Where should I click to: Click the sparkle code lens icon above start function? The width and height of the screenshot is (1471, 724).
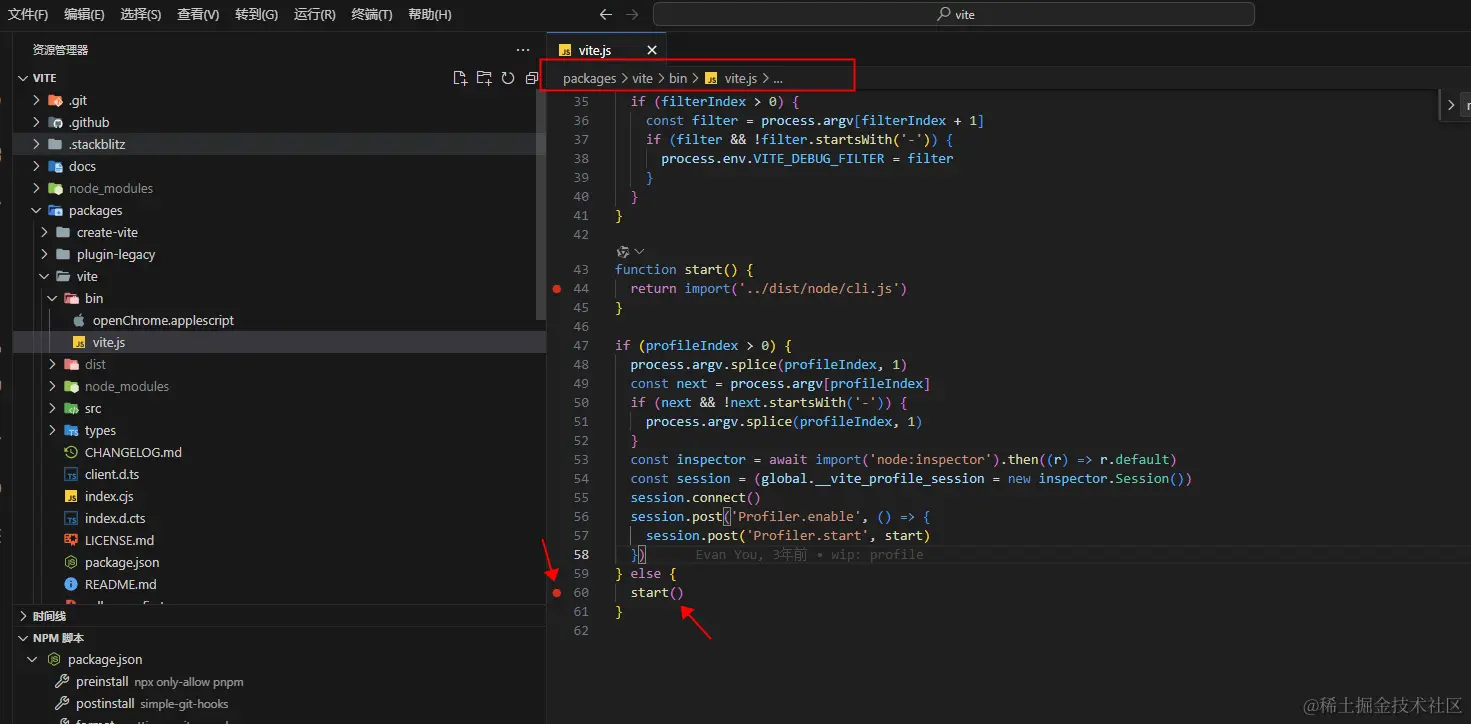point(623,252)
